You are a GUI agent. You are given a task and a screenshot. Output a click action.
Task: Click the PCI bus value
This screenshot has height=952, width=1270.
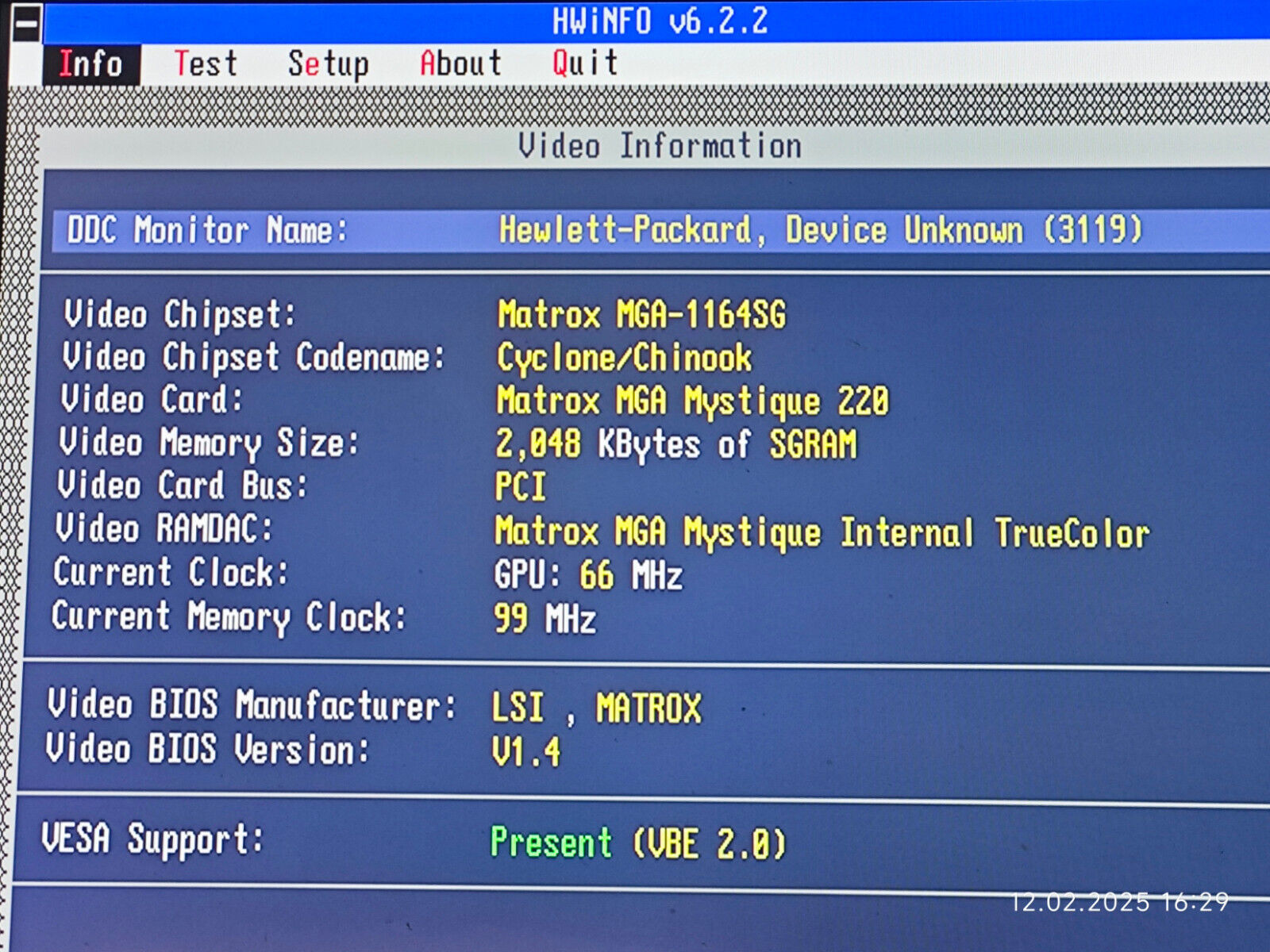521,486
